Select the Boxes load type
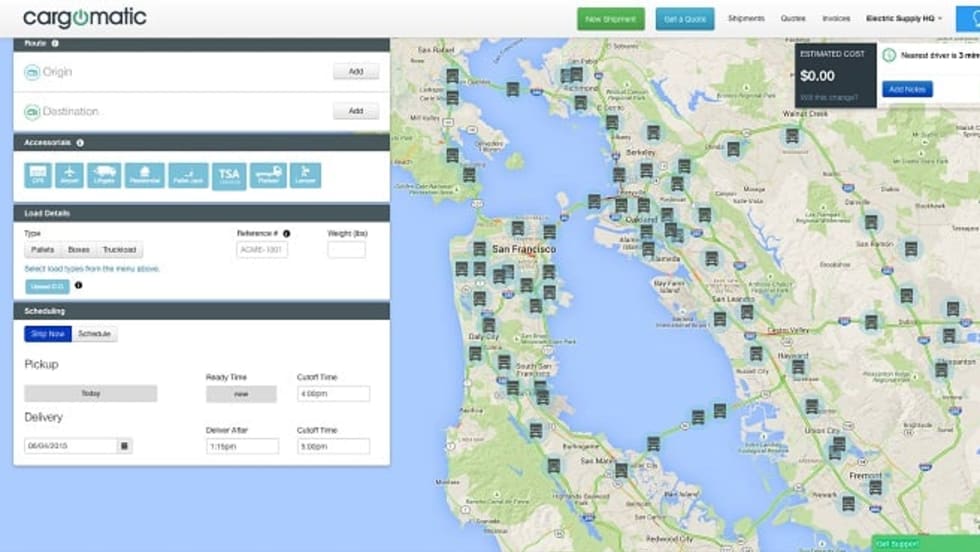The height and width of the screenshot is (552, 980). pos(78,250)
